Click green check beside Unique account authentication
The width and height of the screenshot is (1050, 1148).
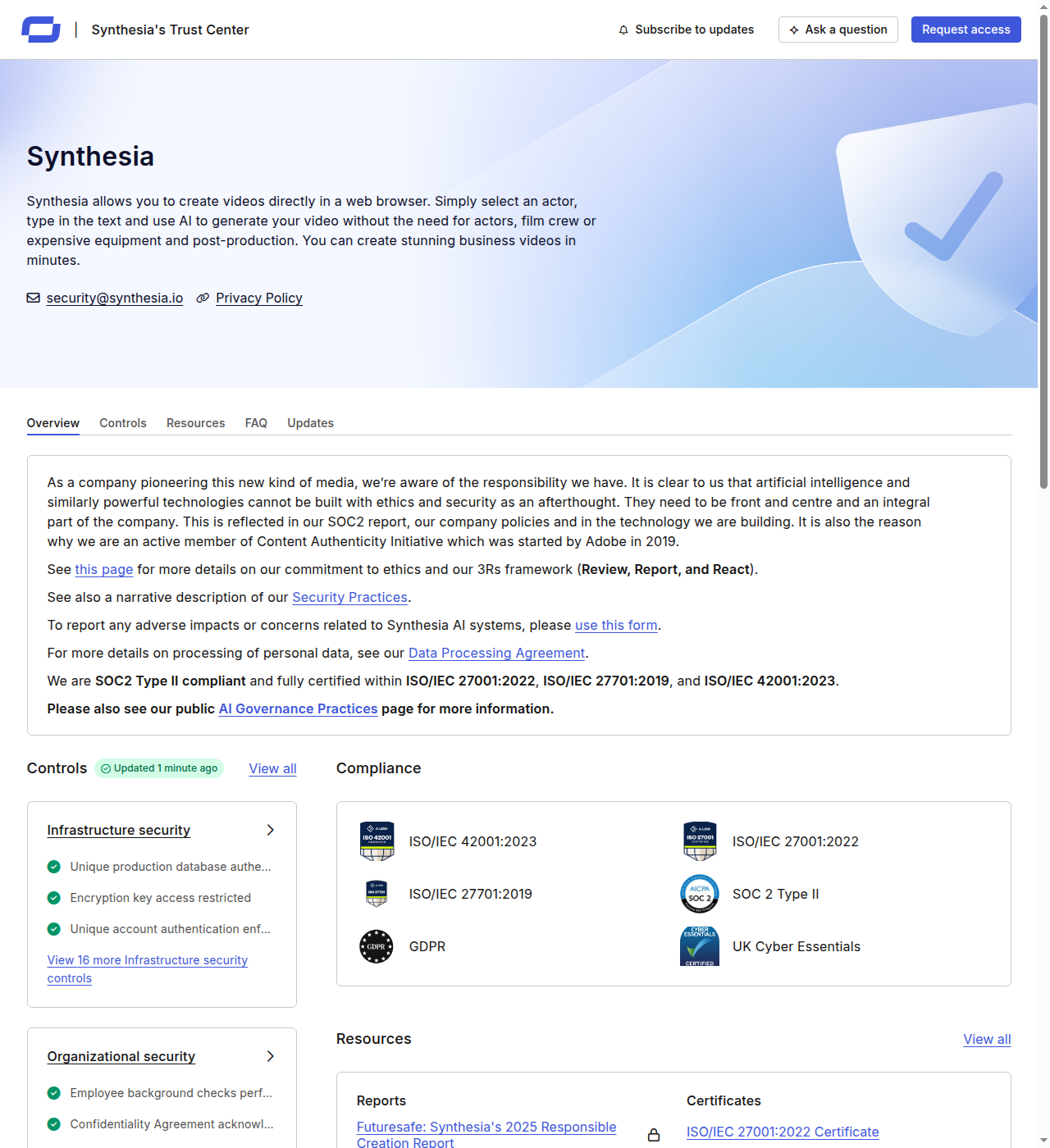point(54,929)
